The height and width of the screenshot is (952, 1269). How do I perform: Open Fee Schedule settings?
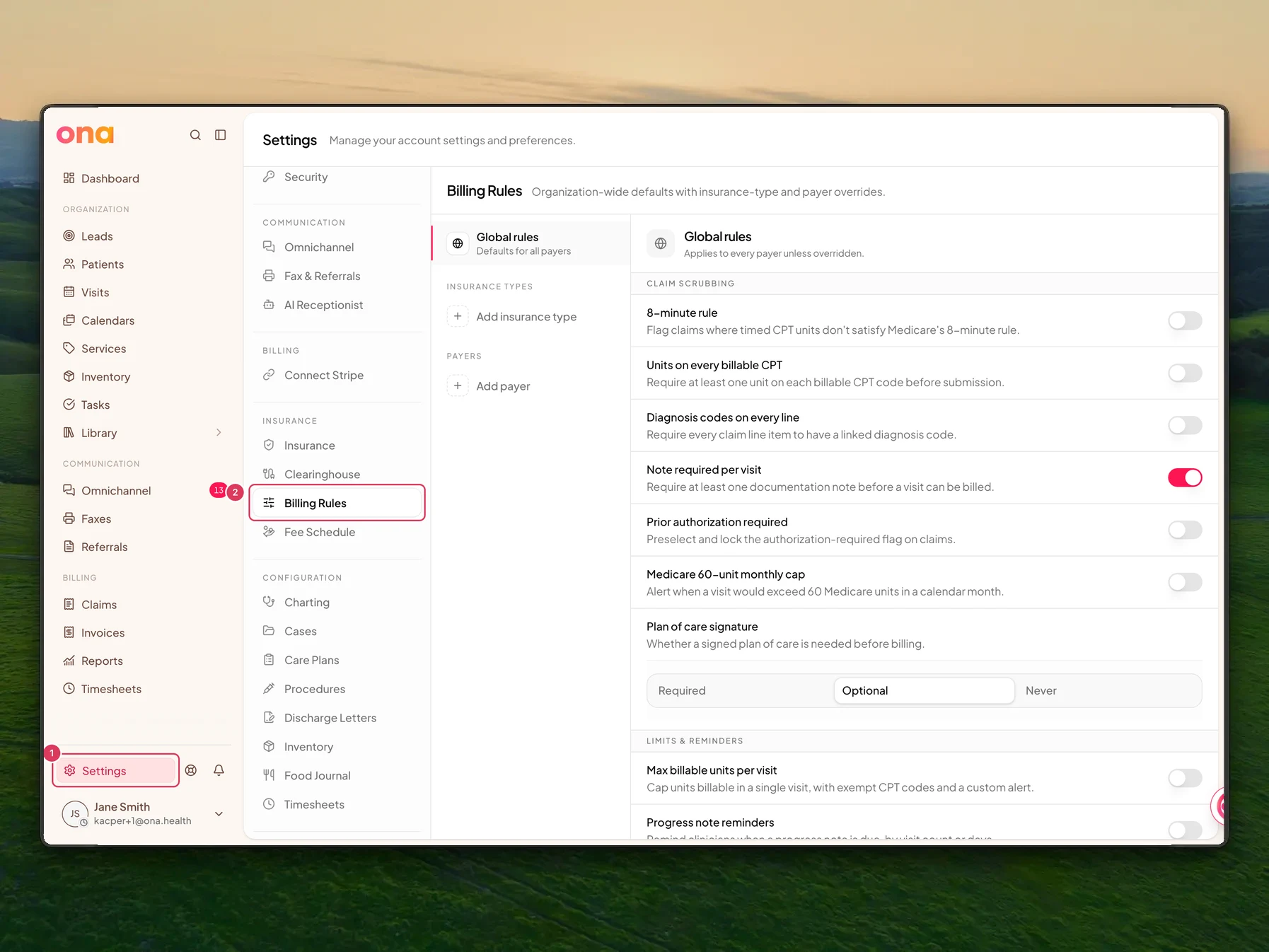[337, 532]
